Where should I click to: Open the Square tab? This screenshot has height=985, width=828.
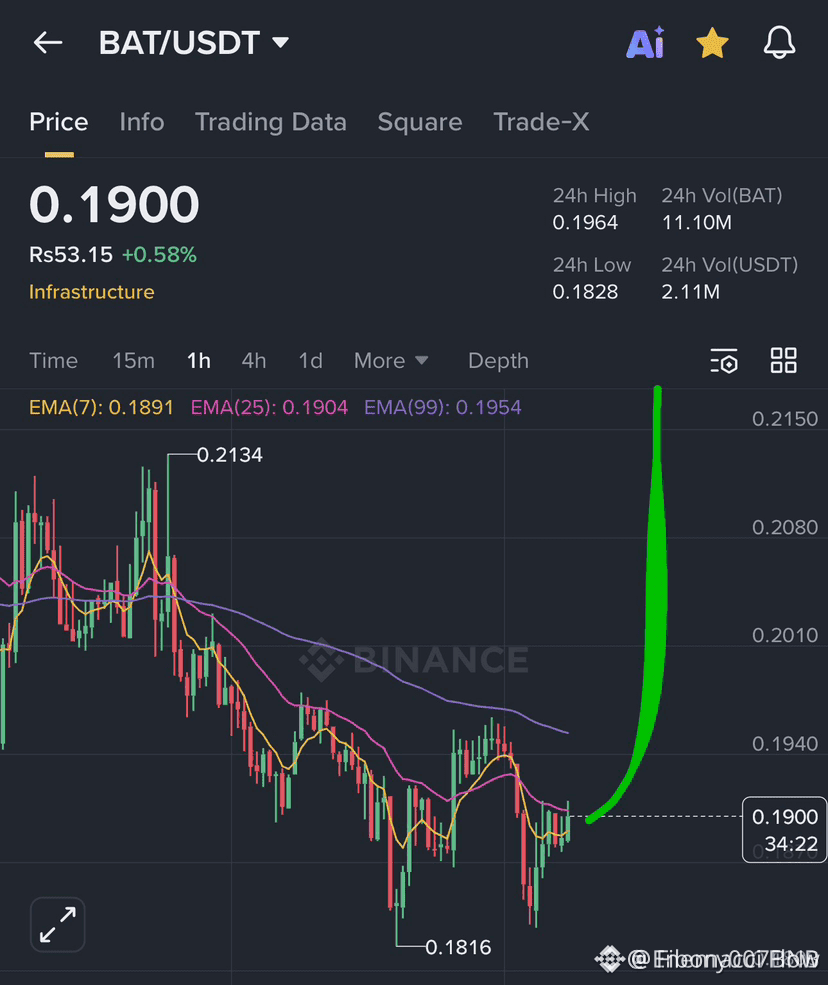coord(419,122)
